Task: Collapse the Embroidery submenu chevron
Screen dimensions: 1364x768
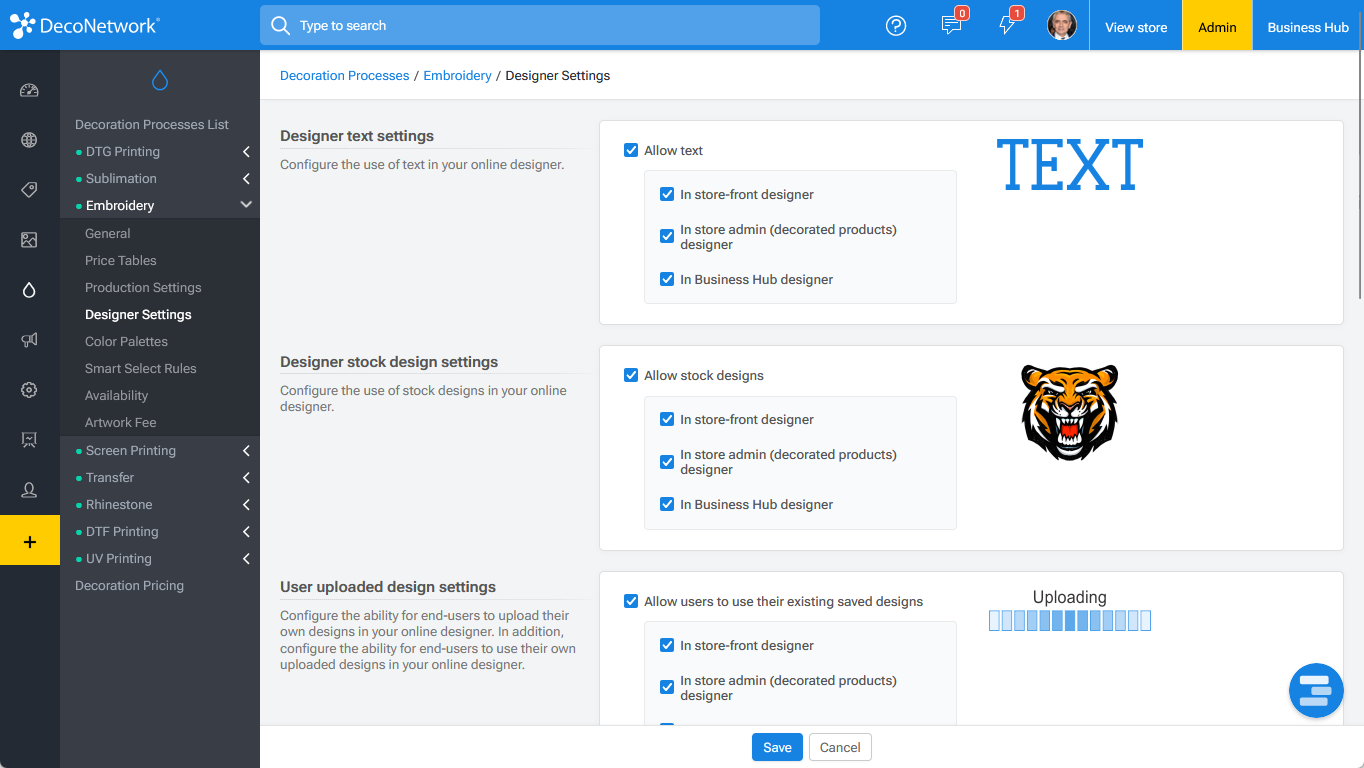Action: pyautogui.click(x=246, y=205)
